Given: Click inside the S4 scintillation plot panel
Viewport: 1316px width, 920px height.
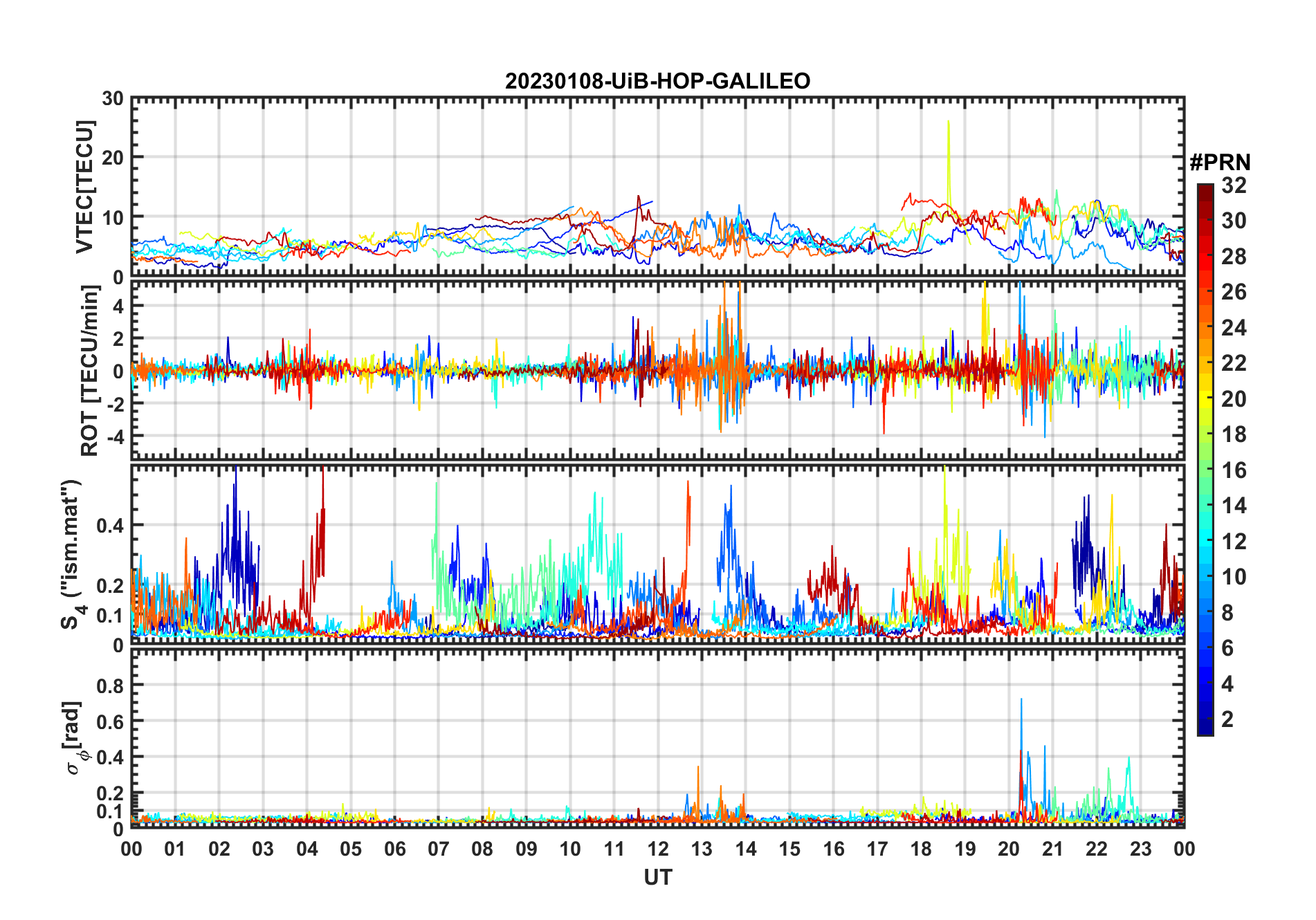Looking at the screenshot, I should 657,555.
